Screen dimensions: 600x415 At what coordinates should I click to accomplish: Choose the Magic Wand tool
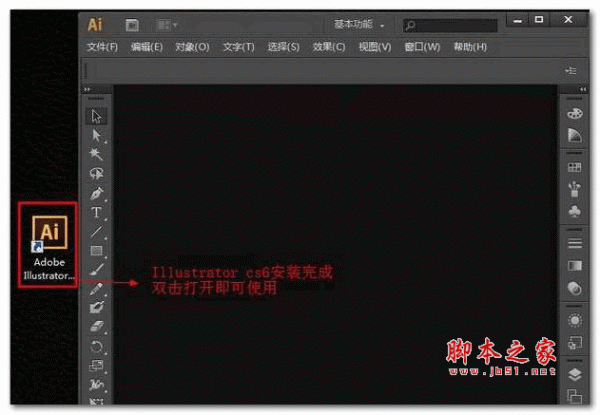pyautogui.click(x=96, y=154)
